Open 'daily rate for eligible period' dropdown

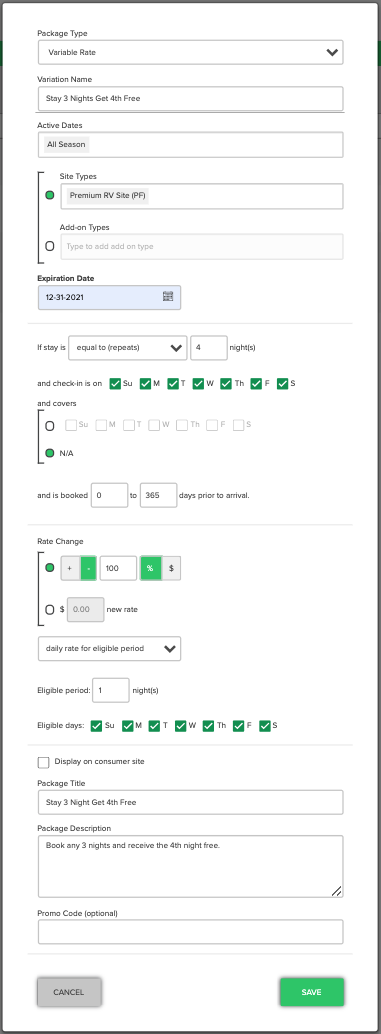[x=109, y=648]
